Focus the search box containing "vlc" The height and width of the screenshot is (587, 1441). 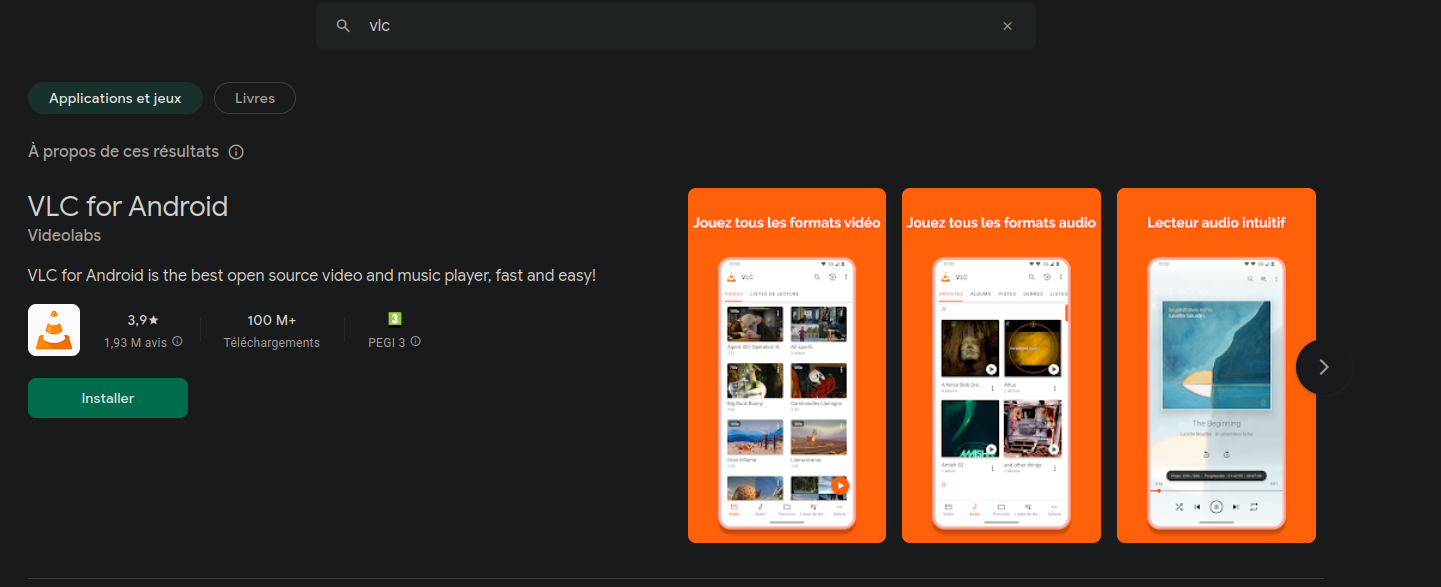click(676, 26)
